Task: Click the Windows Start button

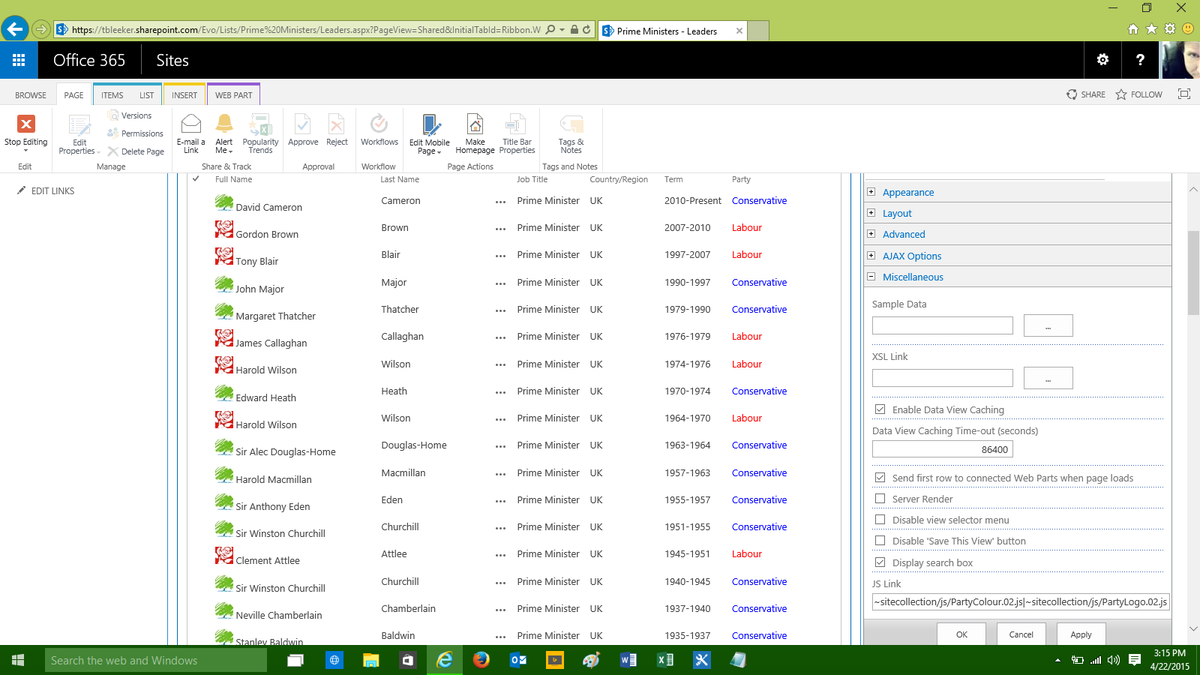Action: click(18, 660)
